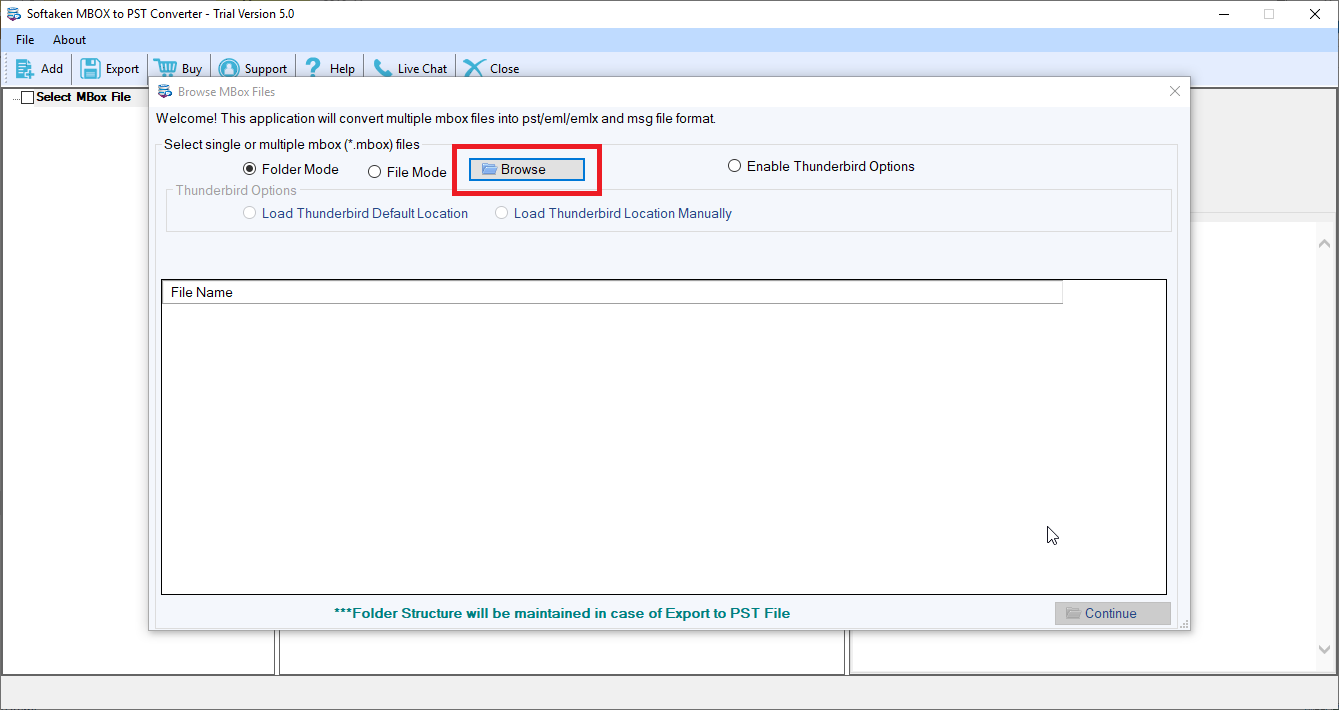Click the Browse button
The image size is (1339, 710).
(527, 170)
